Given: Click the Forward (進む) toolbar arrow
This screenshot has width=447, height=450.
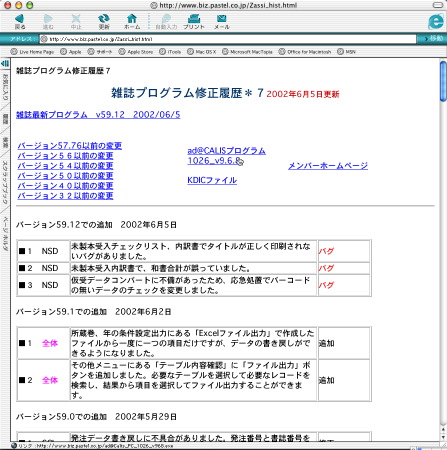Looking at the screenshot, I should pyautogui.click(x=48, y=22).
